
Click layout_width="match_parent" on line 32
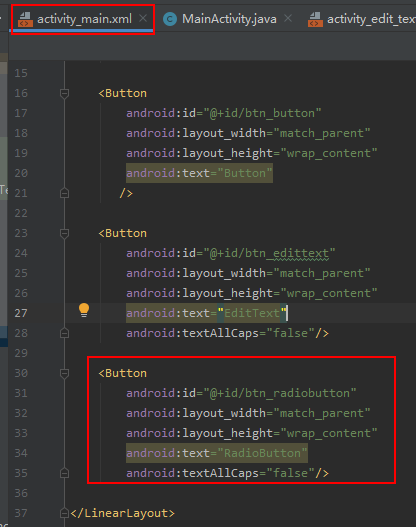248,413
